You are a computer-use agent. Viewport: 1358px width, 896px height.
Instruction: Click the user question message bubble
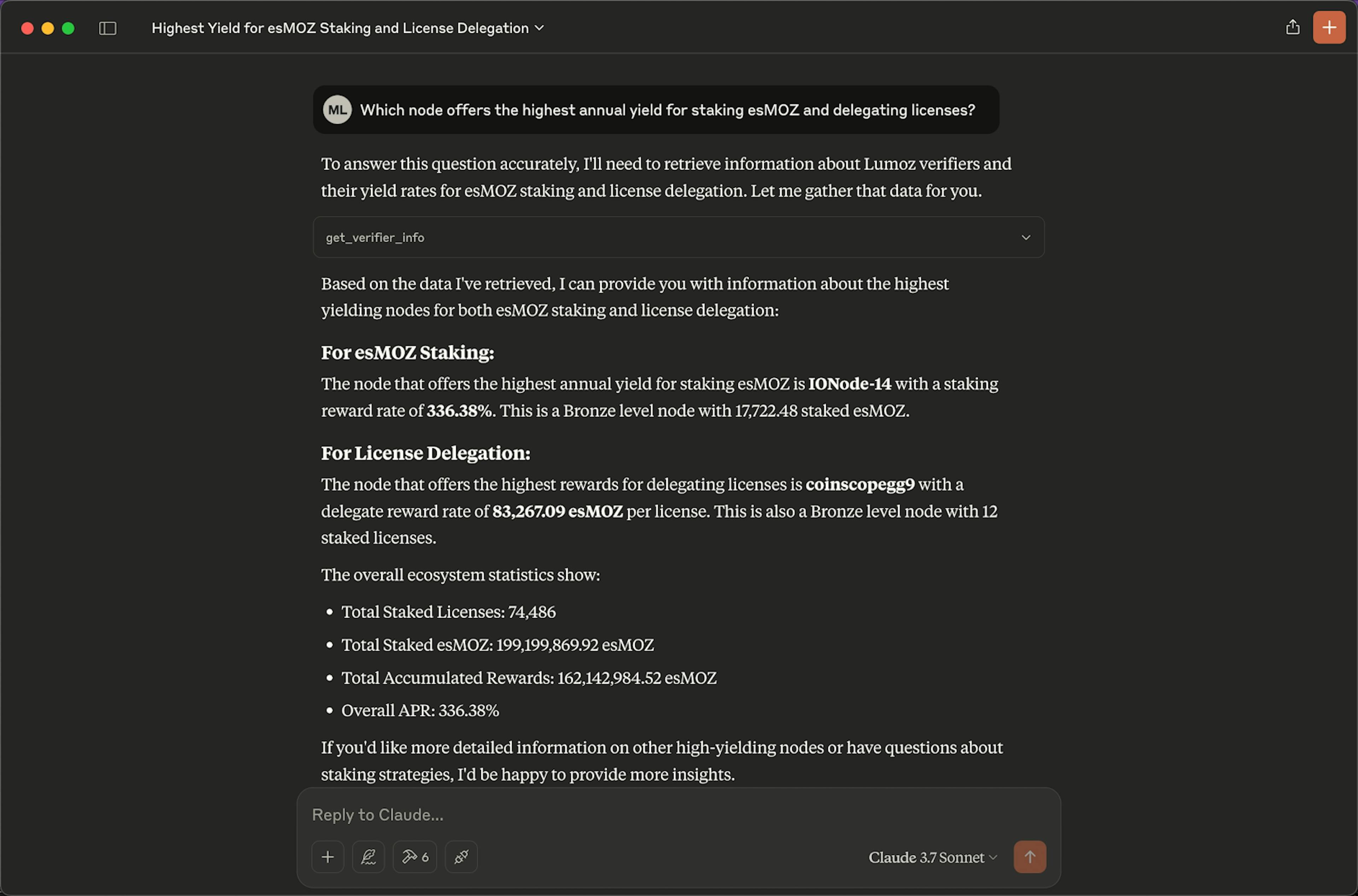(666, 110)
